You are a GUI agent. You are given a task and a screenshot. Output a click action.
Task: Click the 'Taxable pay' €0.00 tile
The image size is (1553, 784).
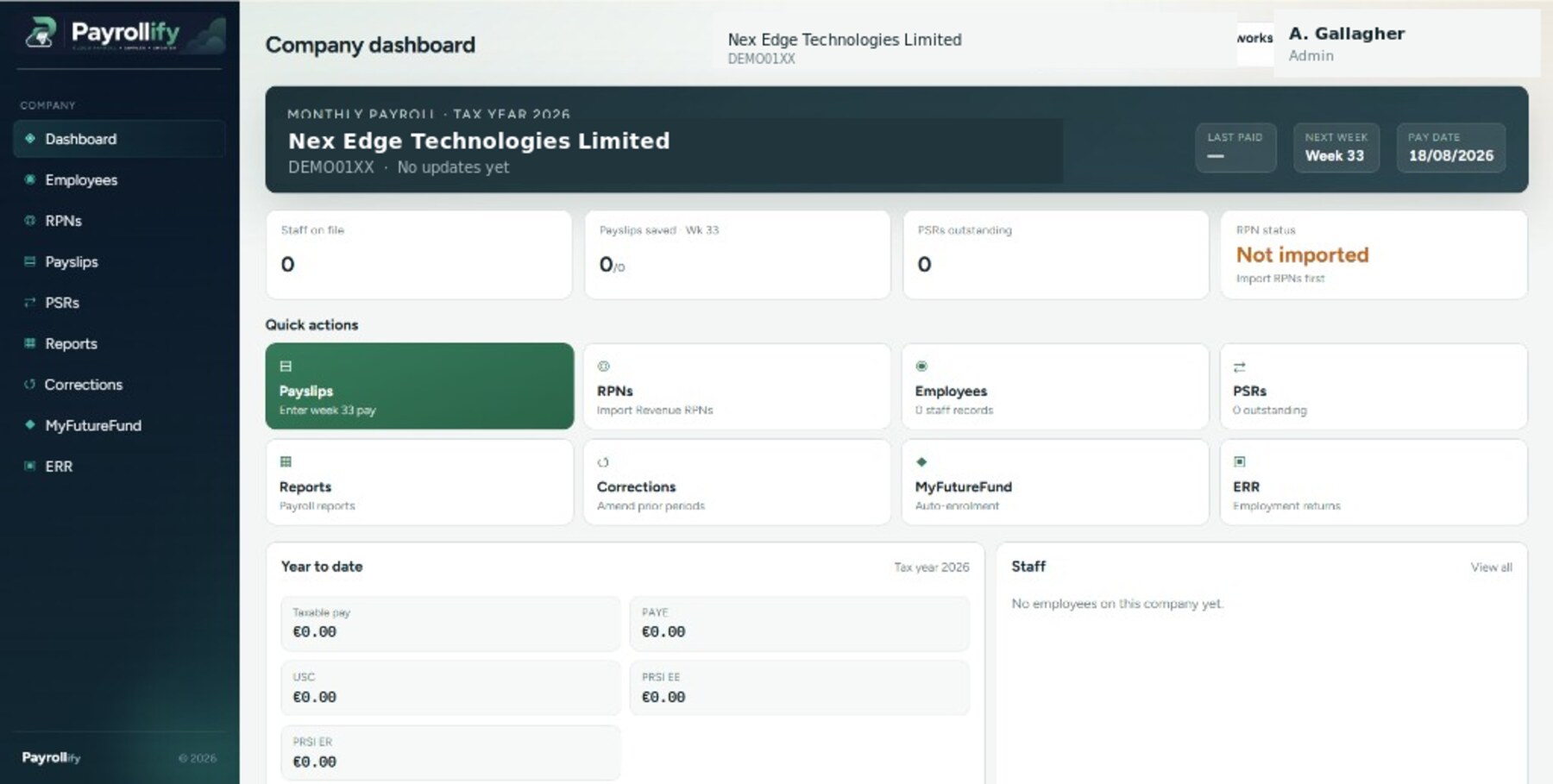click(450, 624)
